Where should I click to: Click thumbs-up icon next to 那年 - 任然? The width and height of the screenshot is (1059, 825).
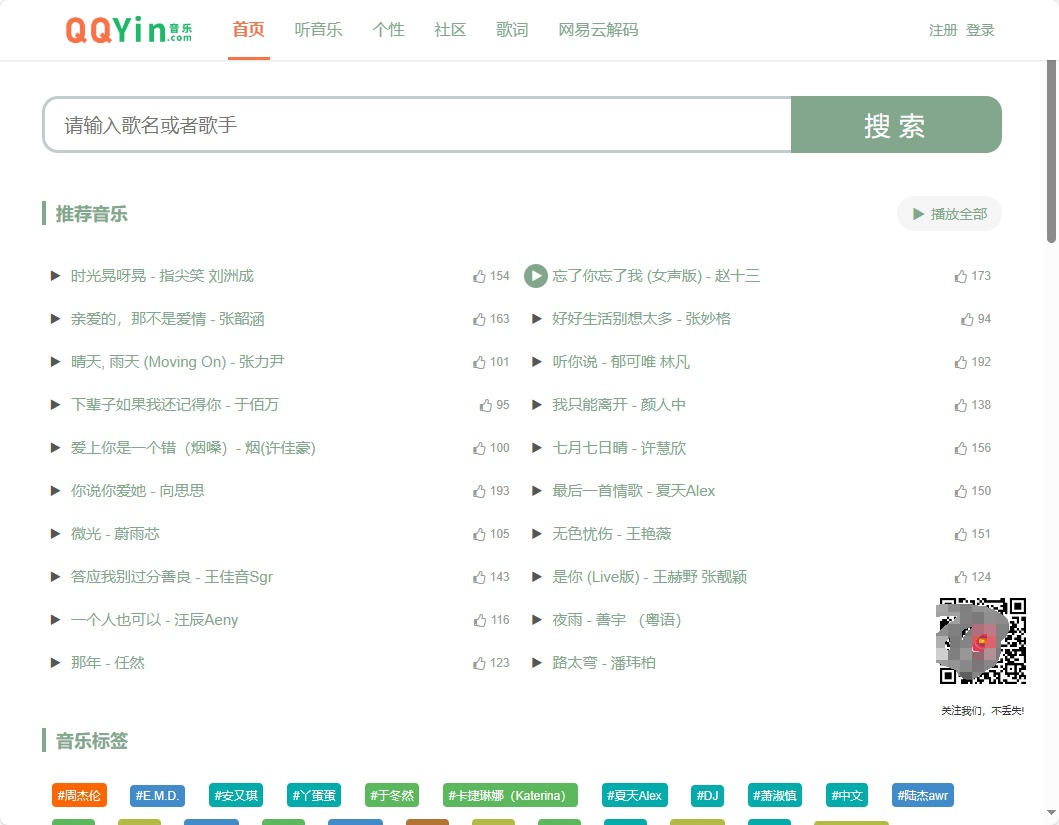pyautogui.click(x=479, y=663)
